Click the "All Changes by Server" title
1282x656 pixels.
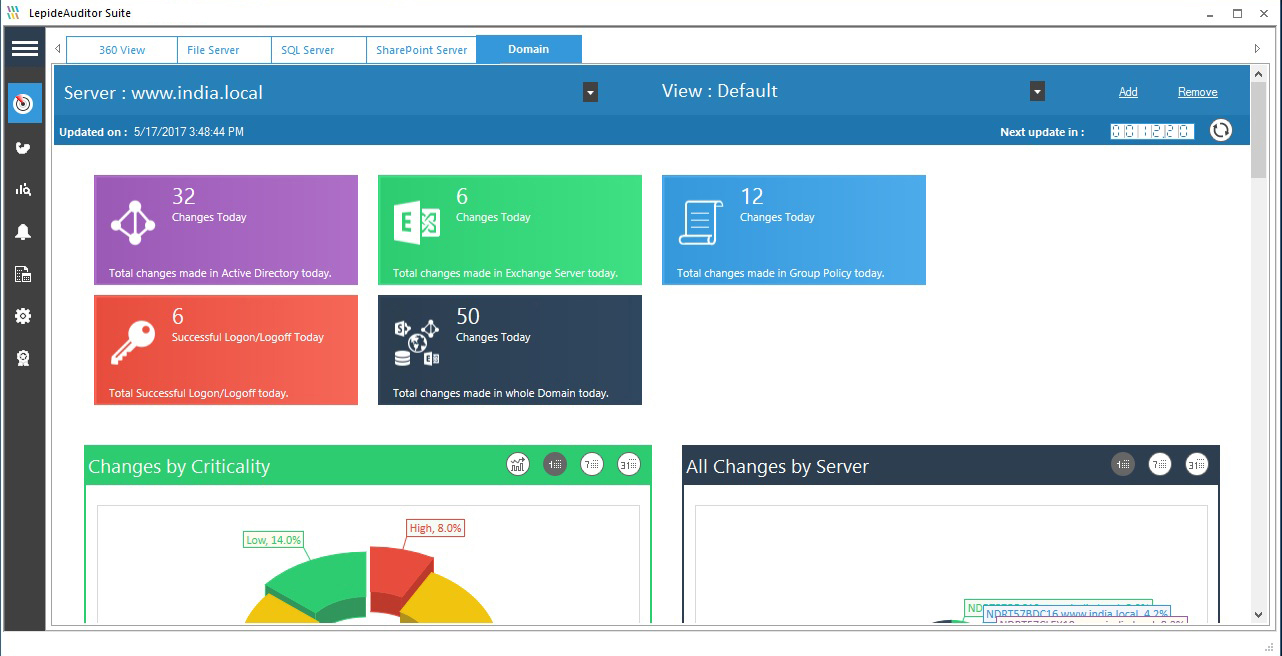pyautogui.click(x=777, y=467)
